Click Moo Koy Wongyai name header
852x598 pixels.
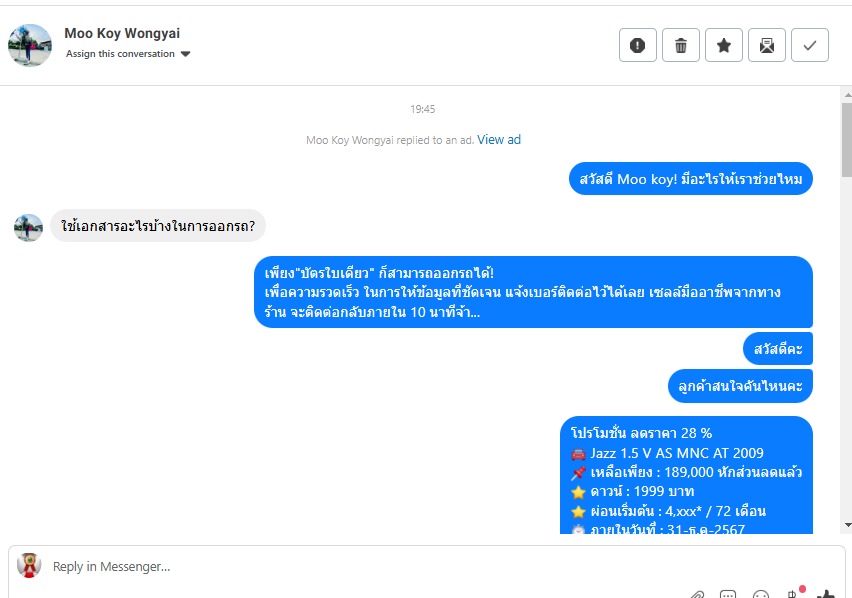coord(122,33)
